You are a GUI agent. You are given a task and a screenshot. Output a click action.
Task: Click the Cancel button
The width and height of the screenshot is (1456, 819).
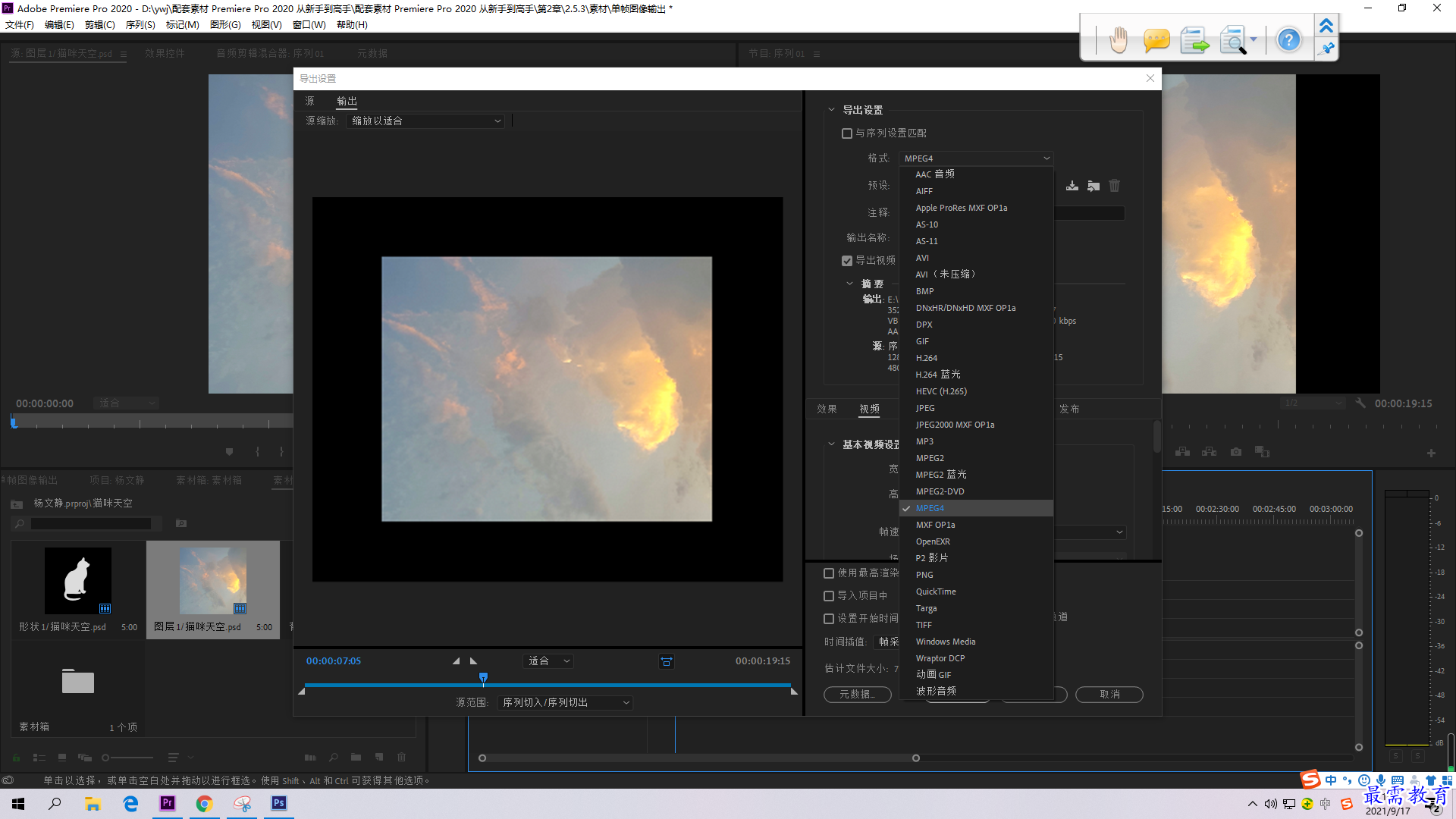(1109, 695)
